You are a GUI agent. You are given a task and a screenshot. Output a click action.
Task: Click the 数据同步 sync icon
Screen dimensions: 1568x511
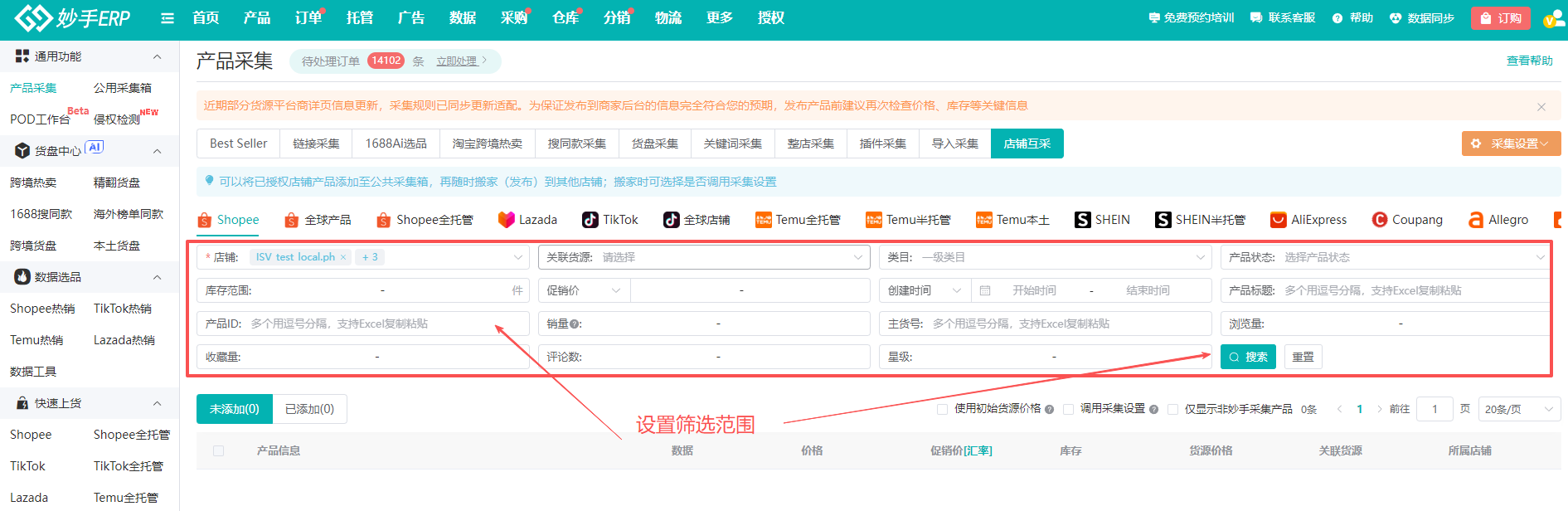coord(1396,18)
